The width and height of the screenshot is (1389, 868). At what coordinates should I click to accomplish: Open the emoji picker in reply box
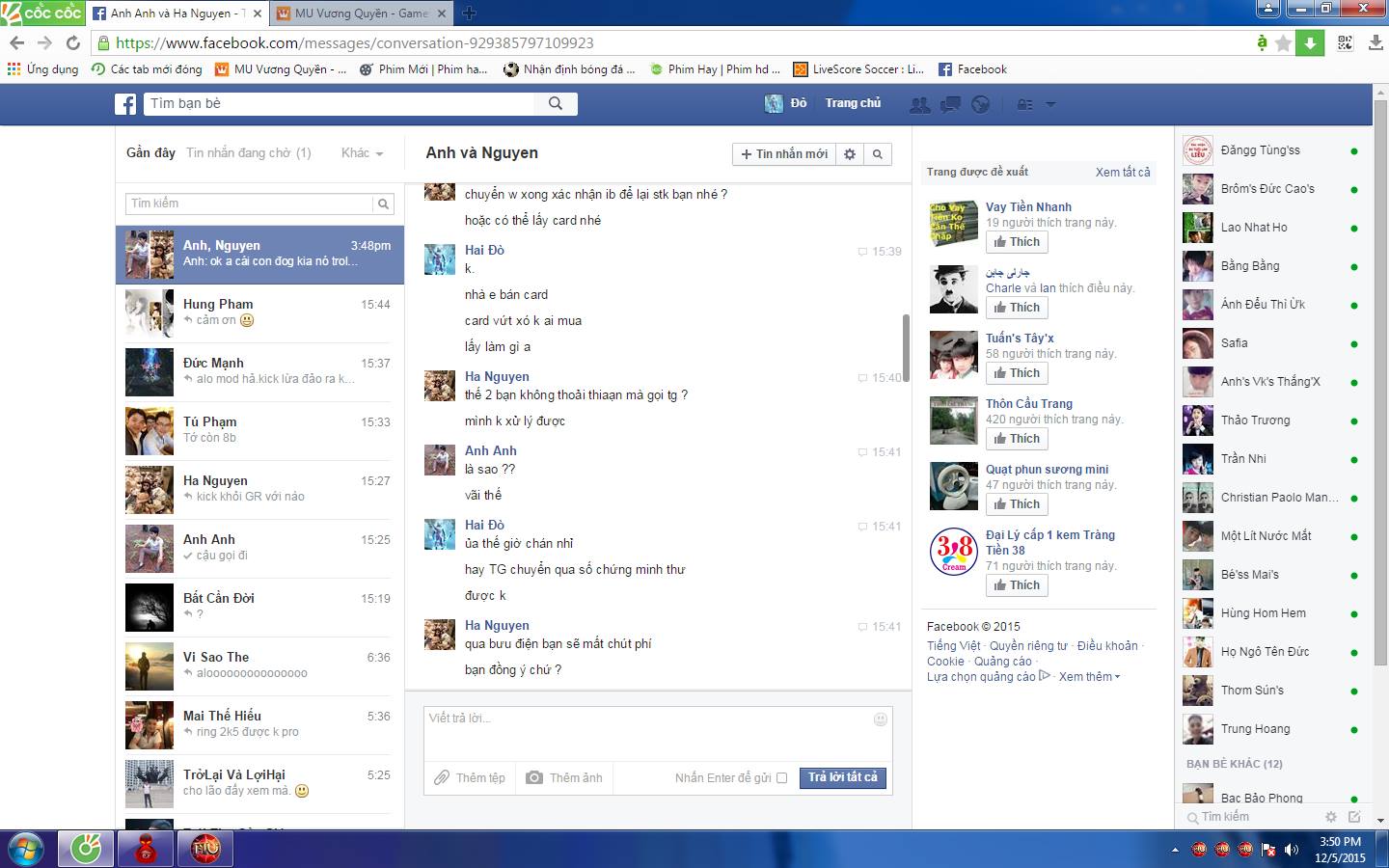tap(880, 719)
